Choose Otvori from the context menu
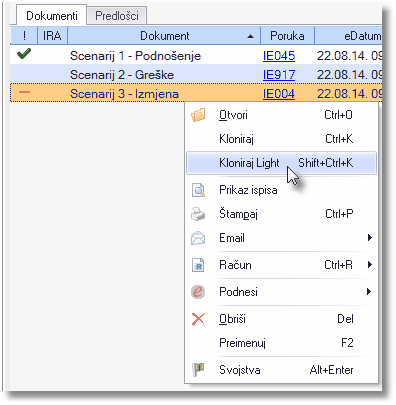Viewport: 396px width, 405px height. pyautogui.click(x=282, y=115)
